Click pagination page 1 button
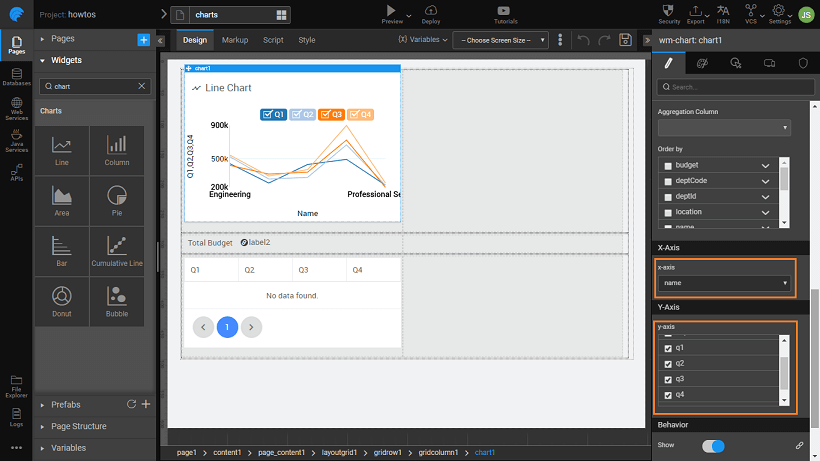The width and height of the screenshot is (820, 461). [227, 327]
